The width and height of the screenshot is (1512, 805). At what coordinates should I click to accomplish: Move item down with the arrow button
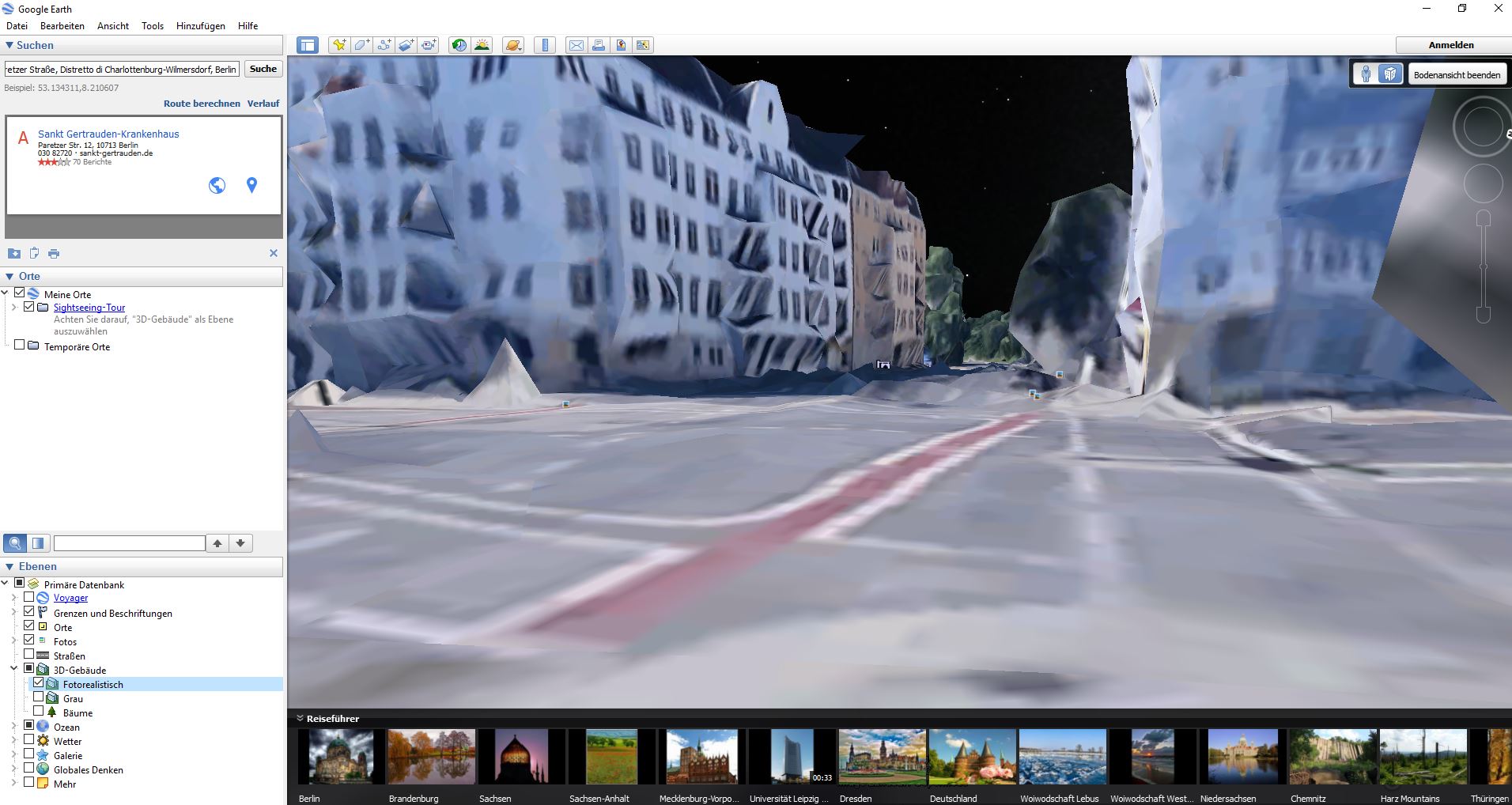click(240, 543)
